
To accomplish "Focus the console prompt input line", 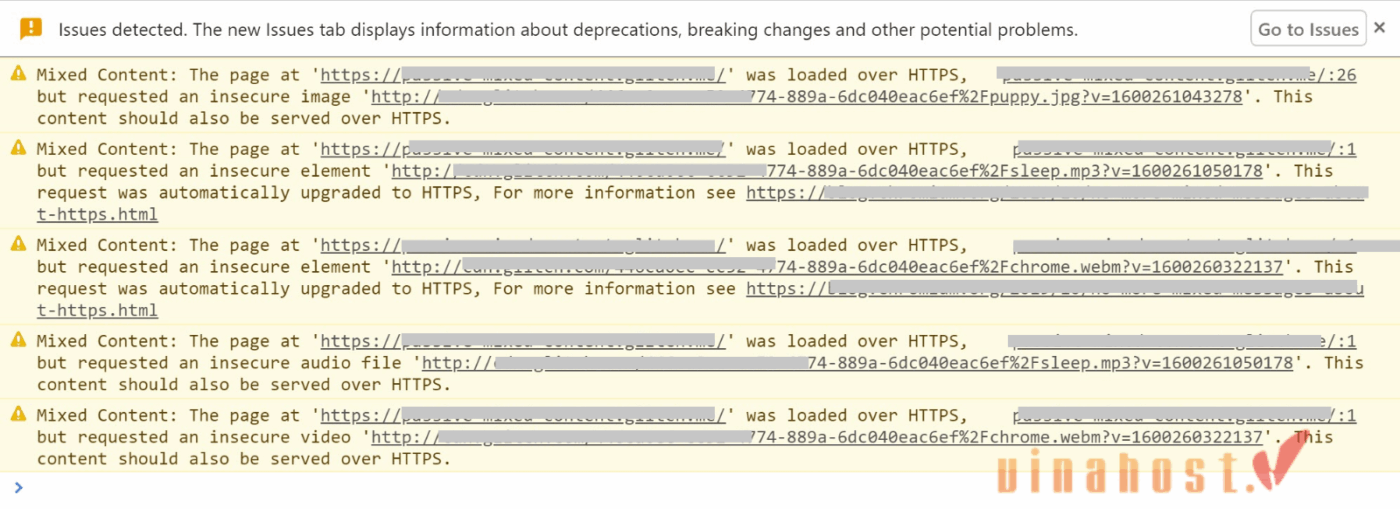I will click(x=700, y=487).
